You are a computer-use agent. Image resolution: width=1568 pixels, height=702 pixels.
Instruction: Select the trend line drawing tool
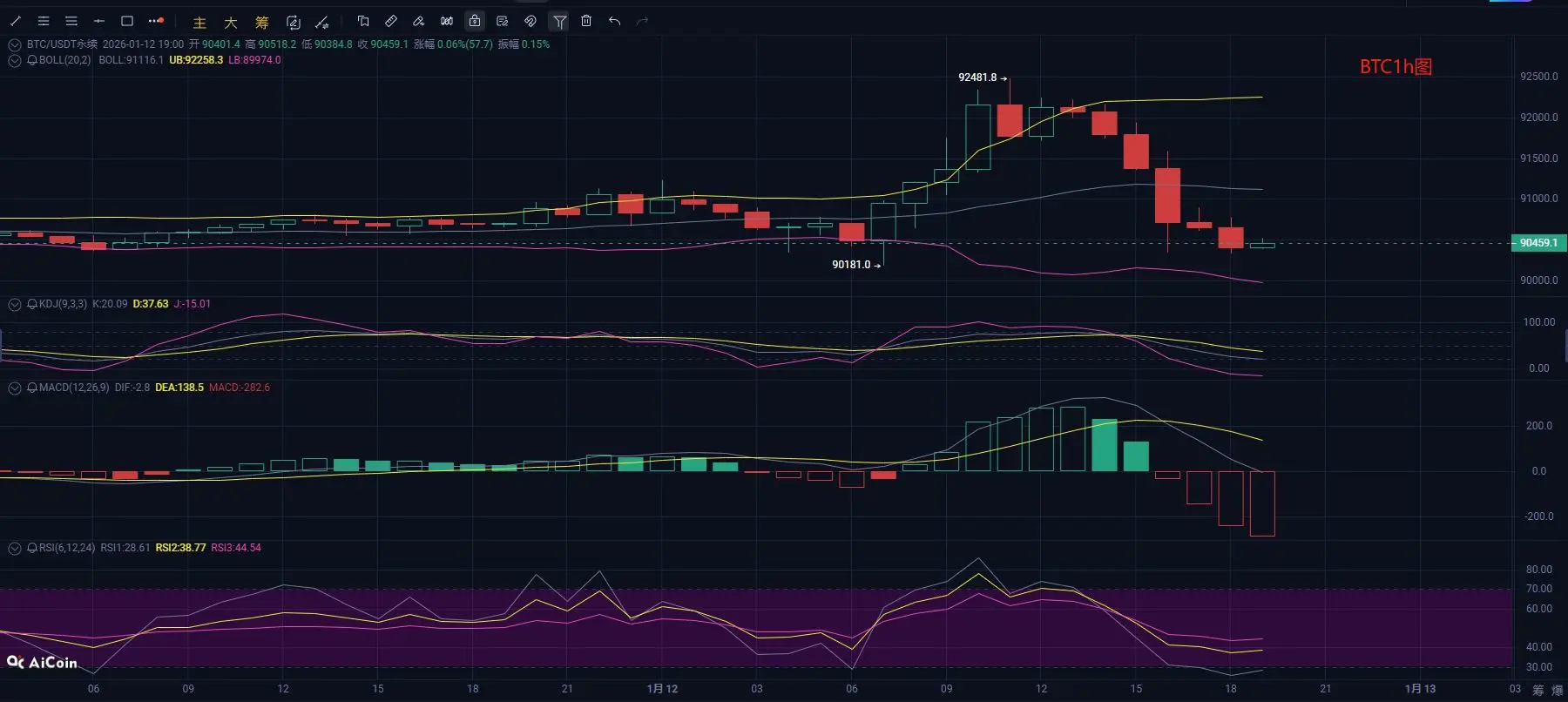click(15, 21)
